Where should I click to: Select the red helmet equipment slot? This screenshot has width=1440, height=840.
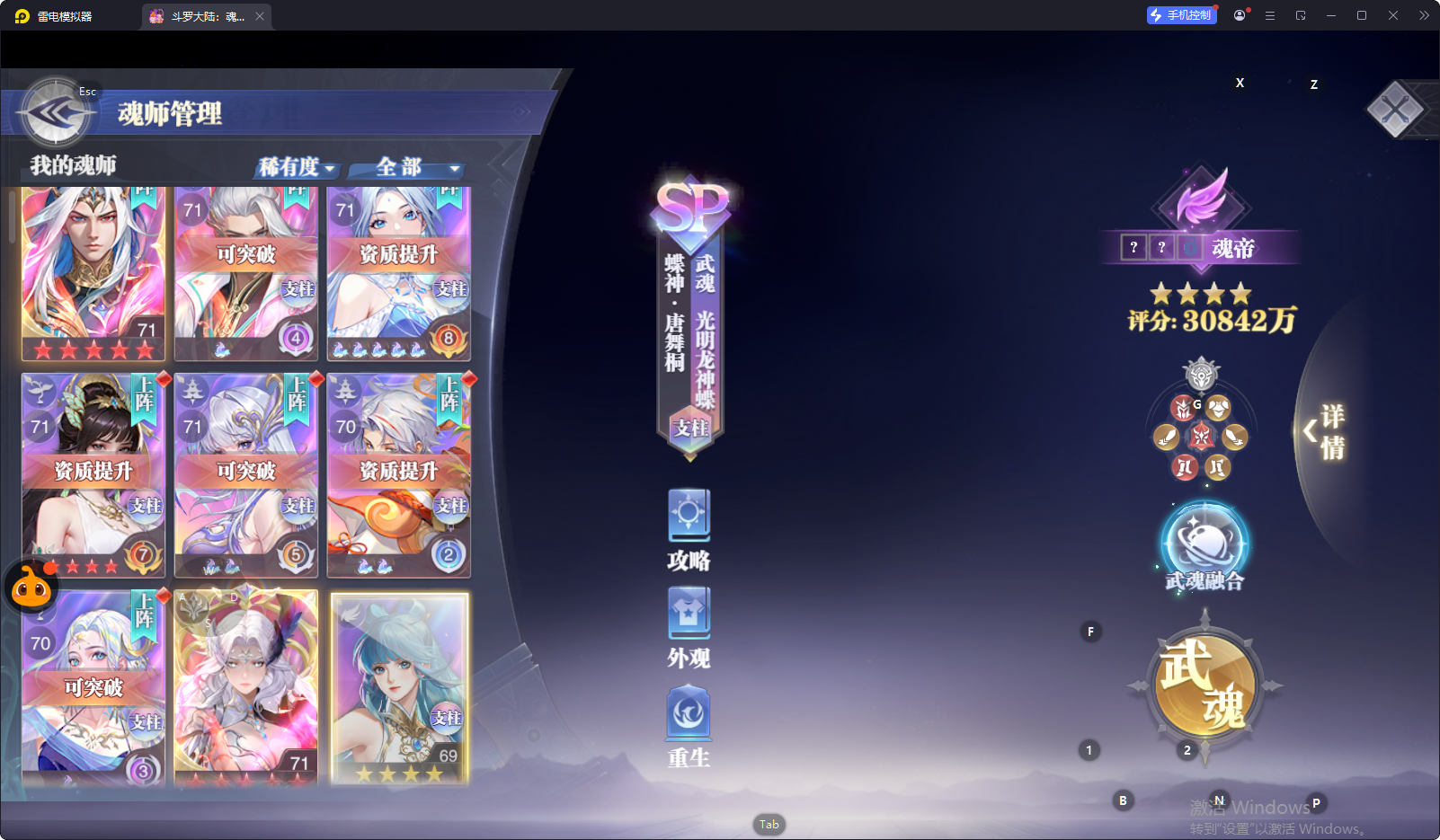(1183, 409)
